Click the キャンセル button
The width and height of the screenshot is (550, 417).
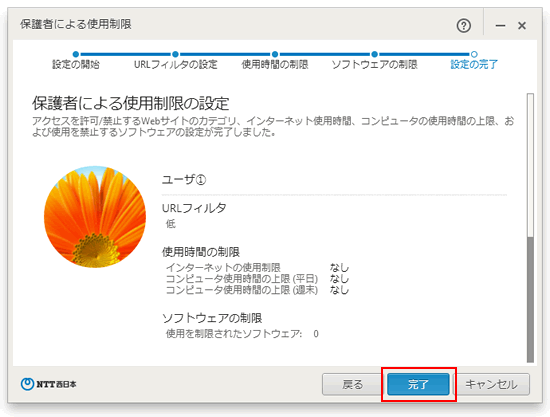[492, 384]
